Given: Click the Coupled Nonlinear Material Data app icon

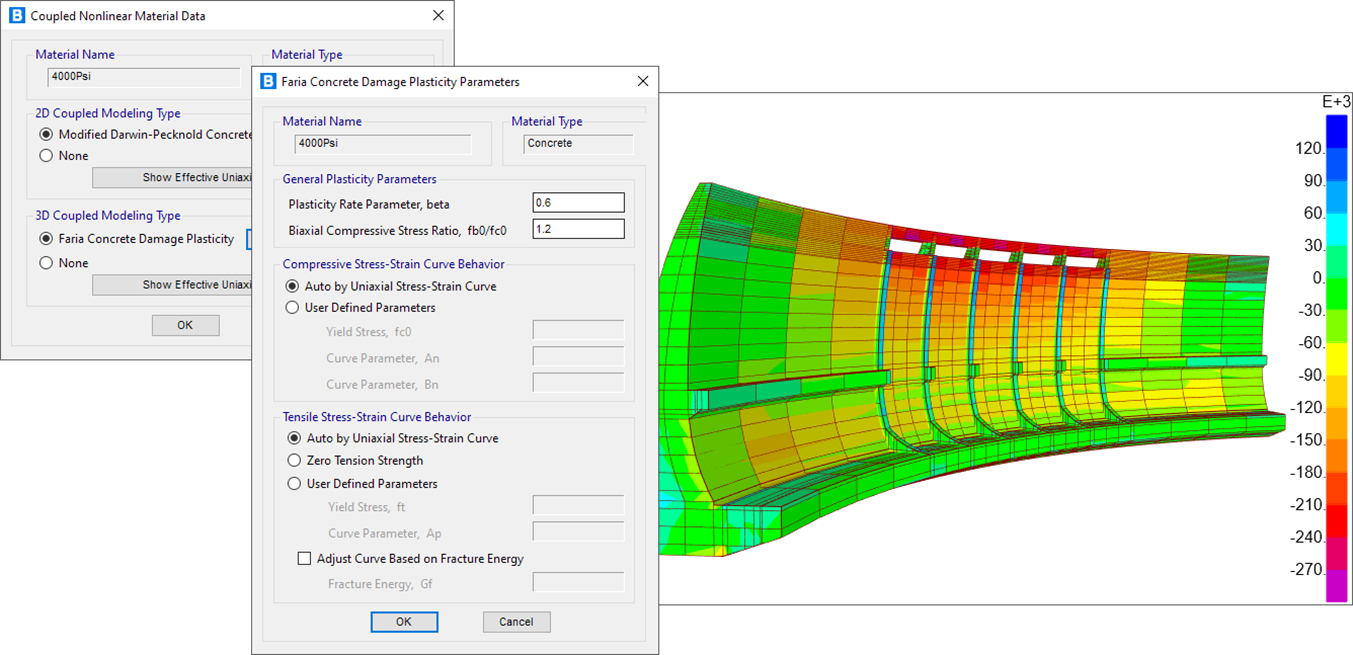Looking at the screenshot, I should pos(16,16).
